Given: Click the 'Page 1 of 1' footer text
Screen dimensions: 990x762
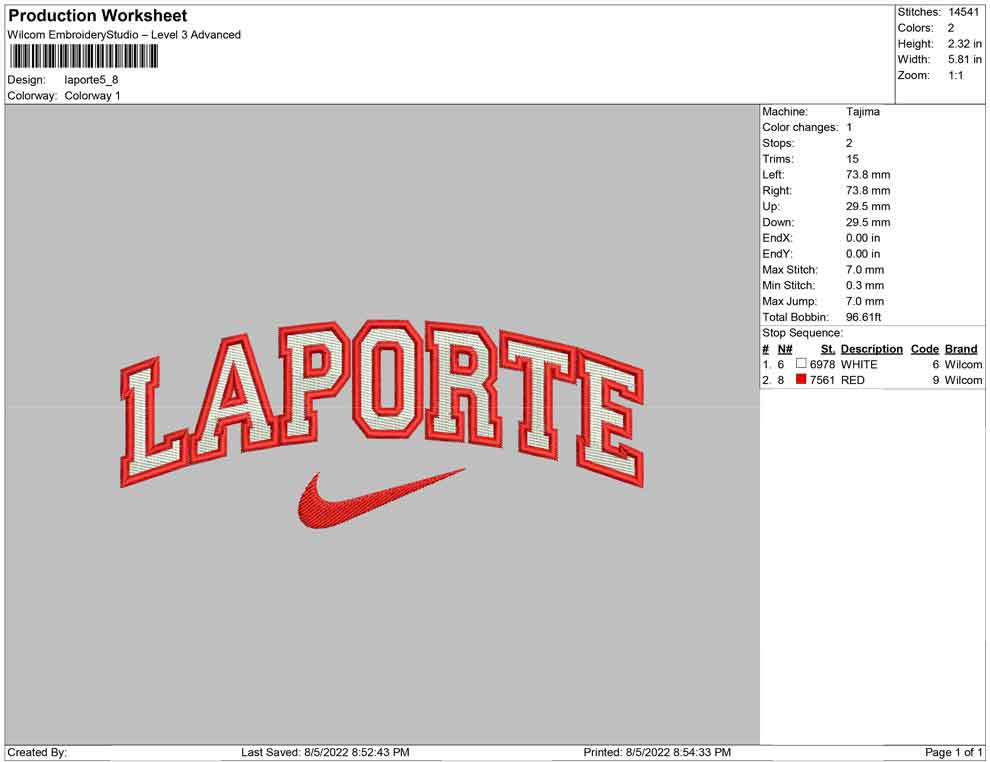Looking at the screenshot, I should [x=953, y=752].
